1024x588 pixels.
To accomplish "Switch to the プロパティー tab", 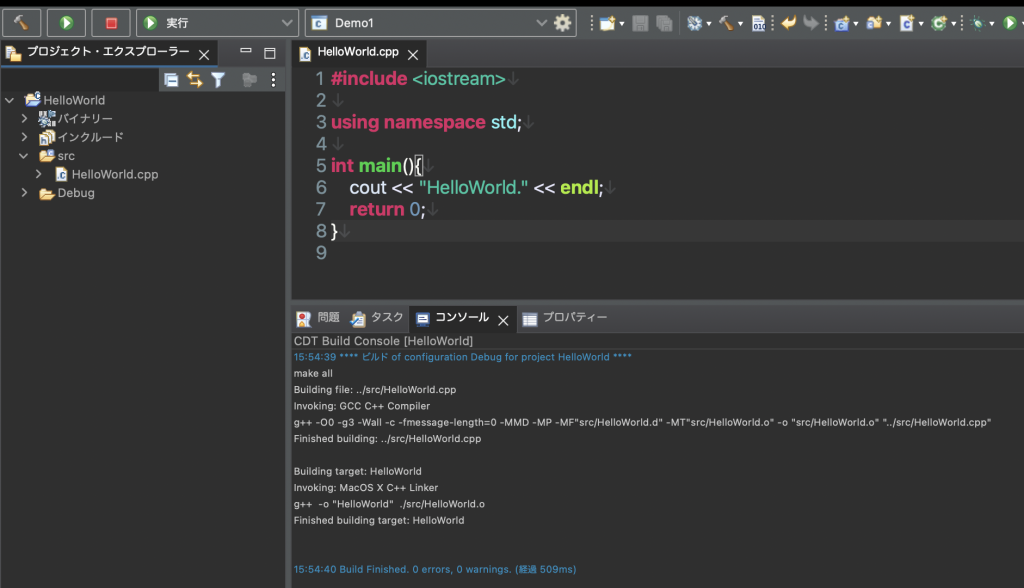I will coord(565,318).
